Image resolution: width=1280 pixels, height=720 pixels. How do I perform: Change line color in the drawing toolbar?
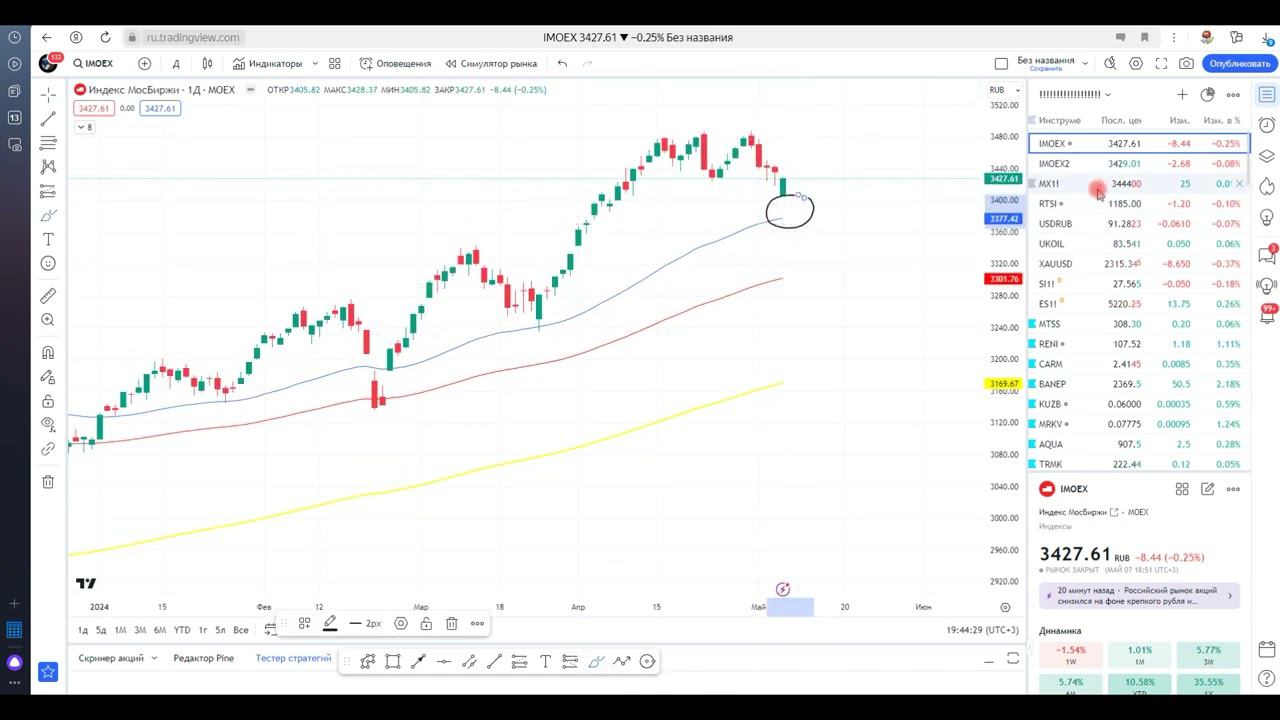[x=329, y=623]
